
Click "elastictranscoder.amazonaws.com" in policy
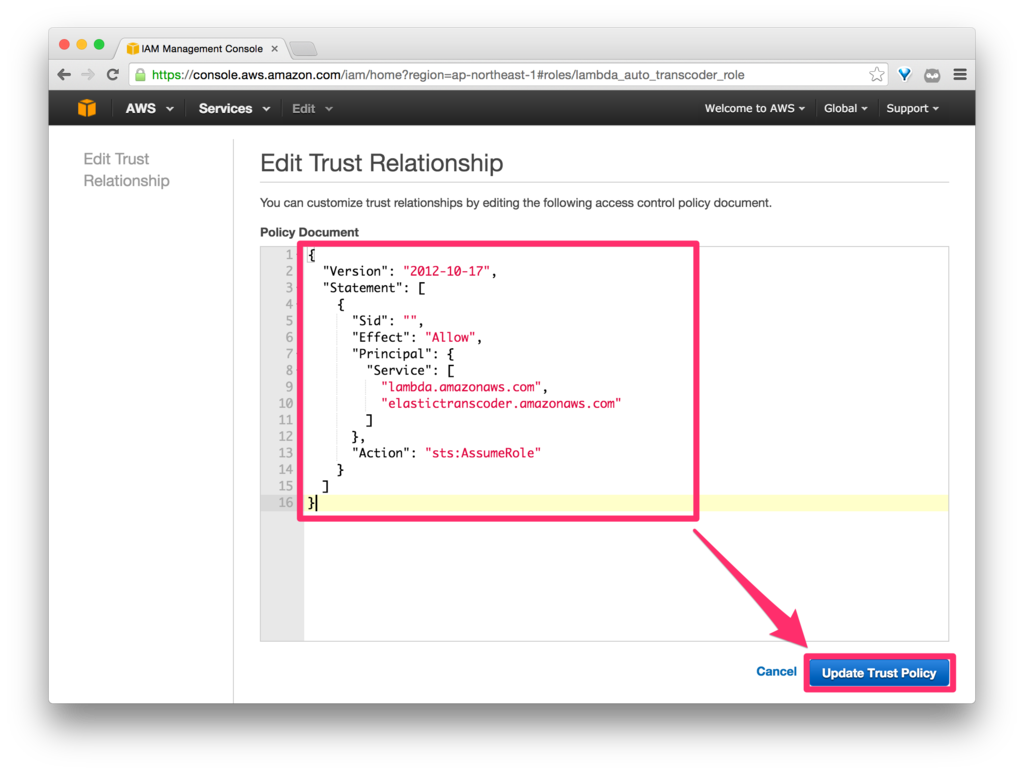(x=501, y=403)
